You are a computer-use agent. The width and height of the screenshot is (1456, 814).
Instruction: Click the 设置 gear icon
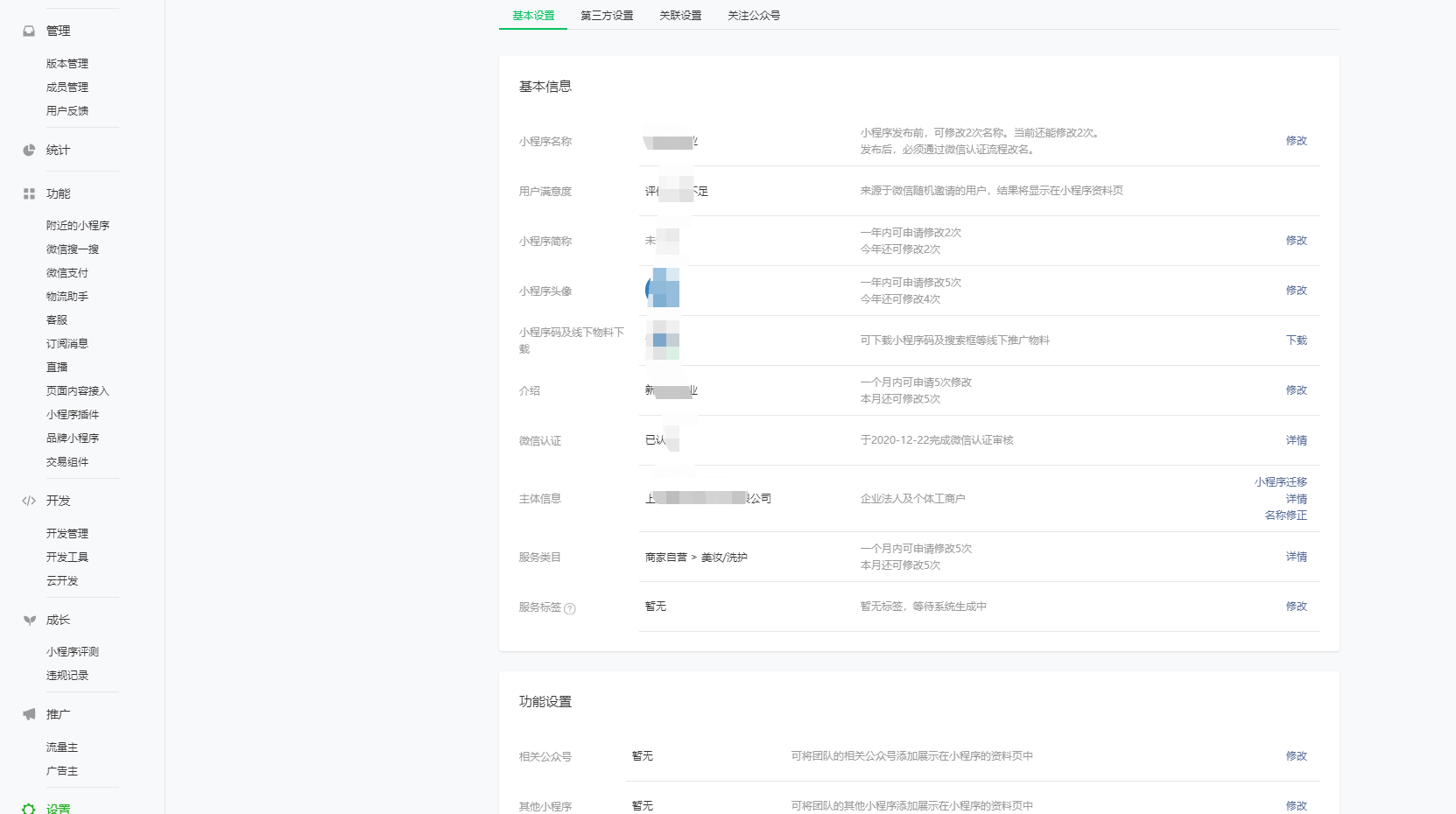29,809
